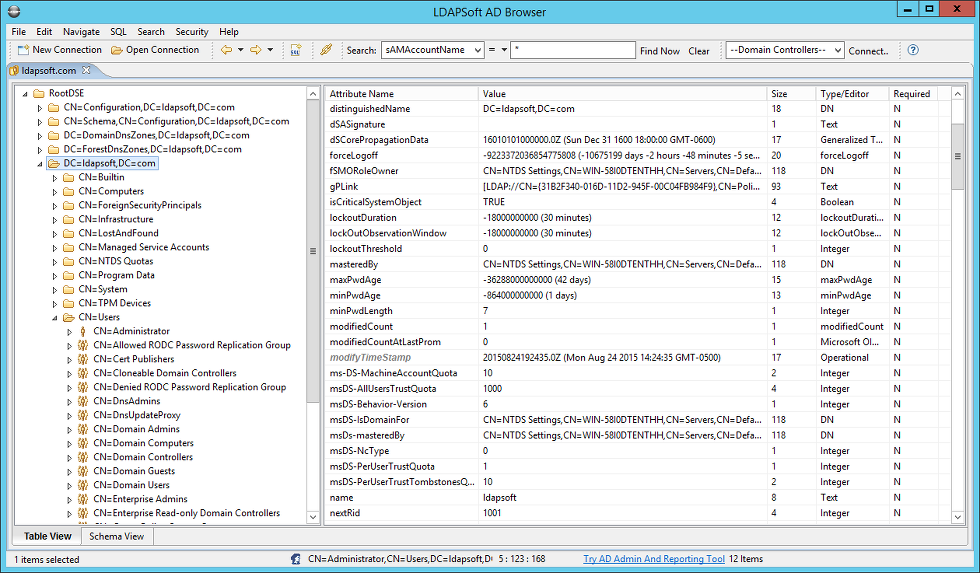980x573 pixels.
Task: Click the Domain Admins group icon
Action: click(x=82, y=429)
